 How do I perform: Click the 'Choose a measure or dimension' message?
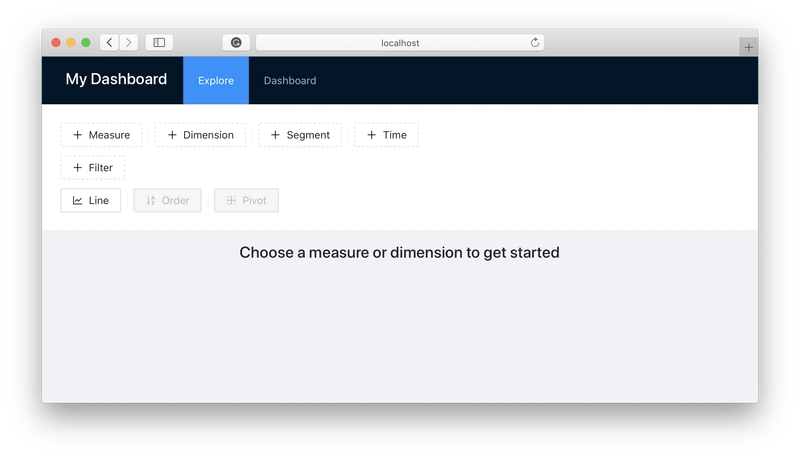coord(399,252)
